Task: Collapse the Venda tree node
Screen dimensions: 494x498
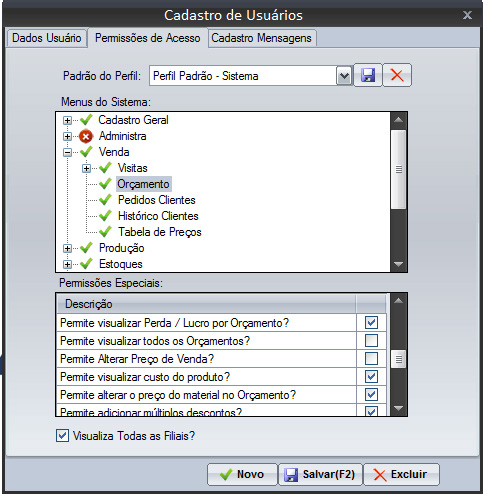Action: tap(67, 152)
